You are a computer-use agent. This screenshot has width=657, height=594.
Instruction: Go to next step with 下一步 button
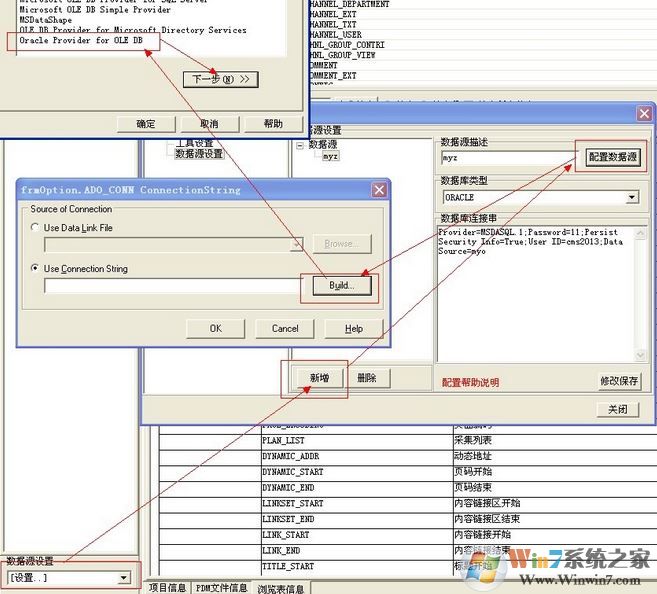pyautogui.click(x=221, y=79)
